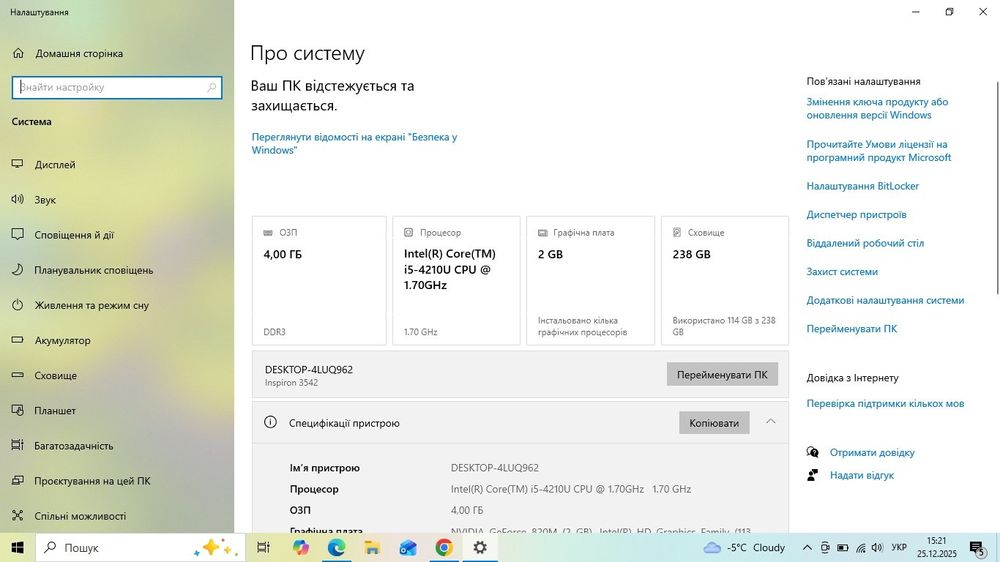Open Google Chrome from taskbar
The image size is (1000, 562).
(444, 547)
